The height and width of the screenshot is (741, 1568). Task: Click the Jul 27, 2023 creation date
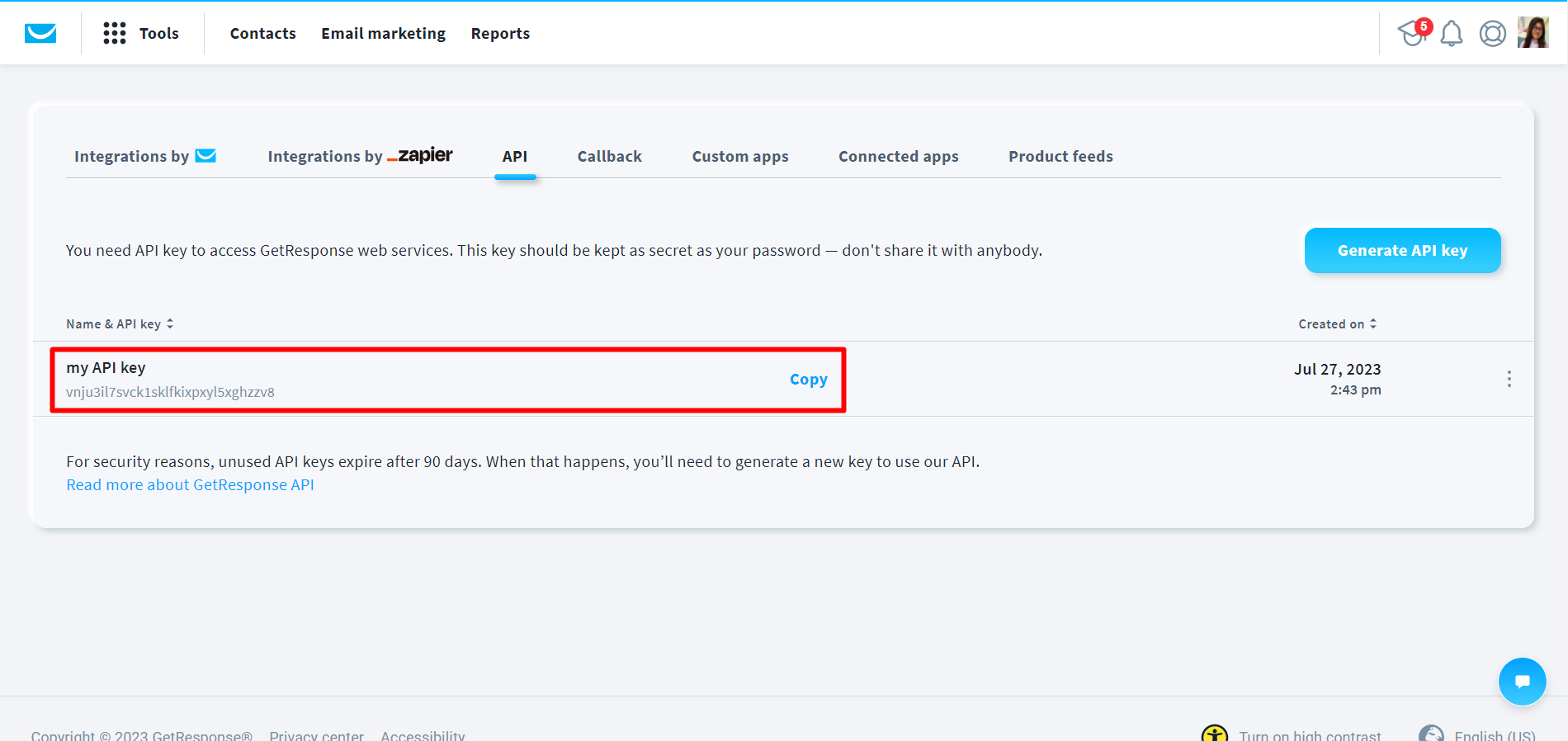[1338, 370]
